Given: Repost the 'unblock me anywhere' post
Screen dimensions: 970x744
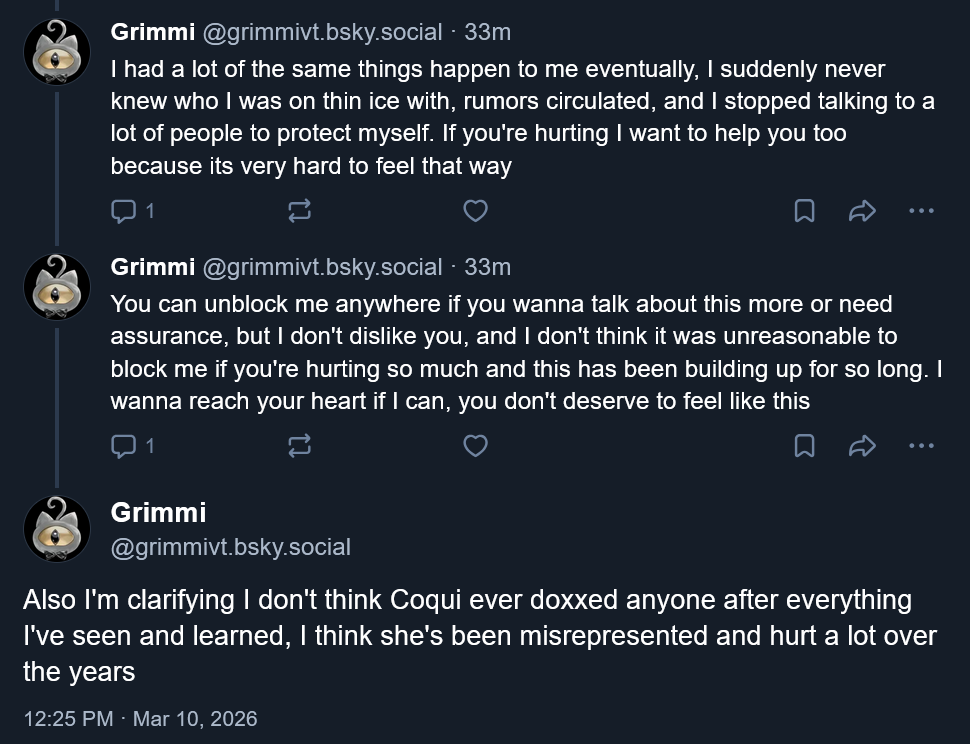Looking at the screenshot, I should point(299,446).
